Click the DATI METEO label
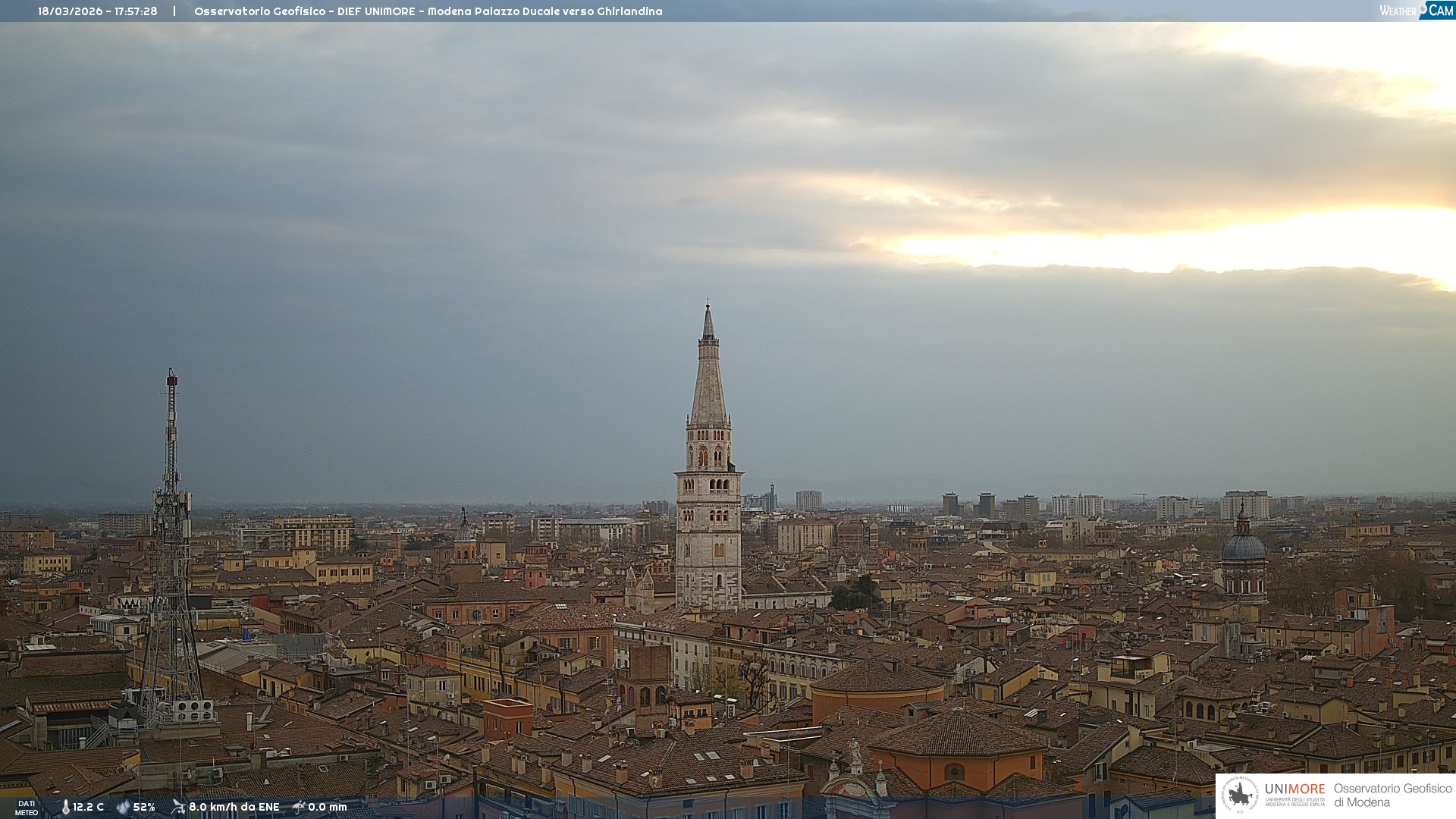The image size is (1456, 819). pyautogui.click(x=27, y=808)
